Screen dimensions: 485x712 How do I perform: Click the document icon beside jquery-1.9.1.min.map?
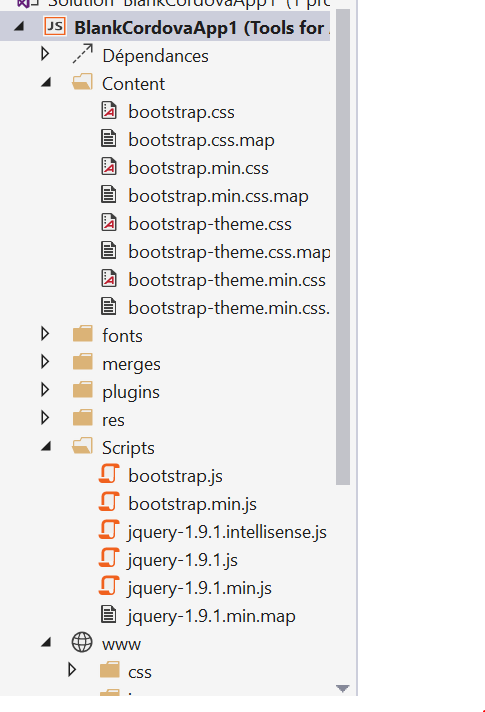[x=109, y=615]
